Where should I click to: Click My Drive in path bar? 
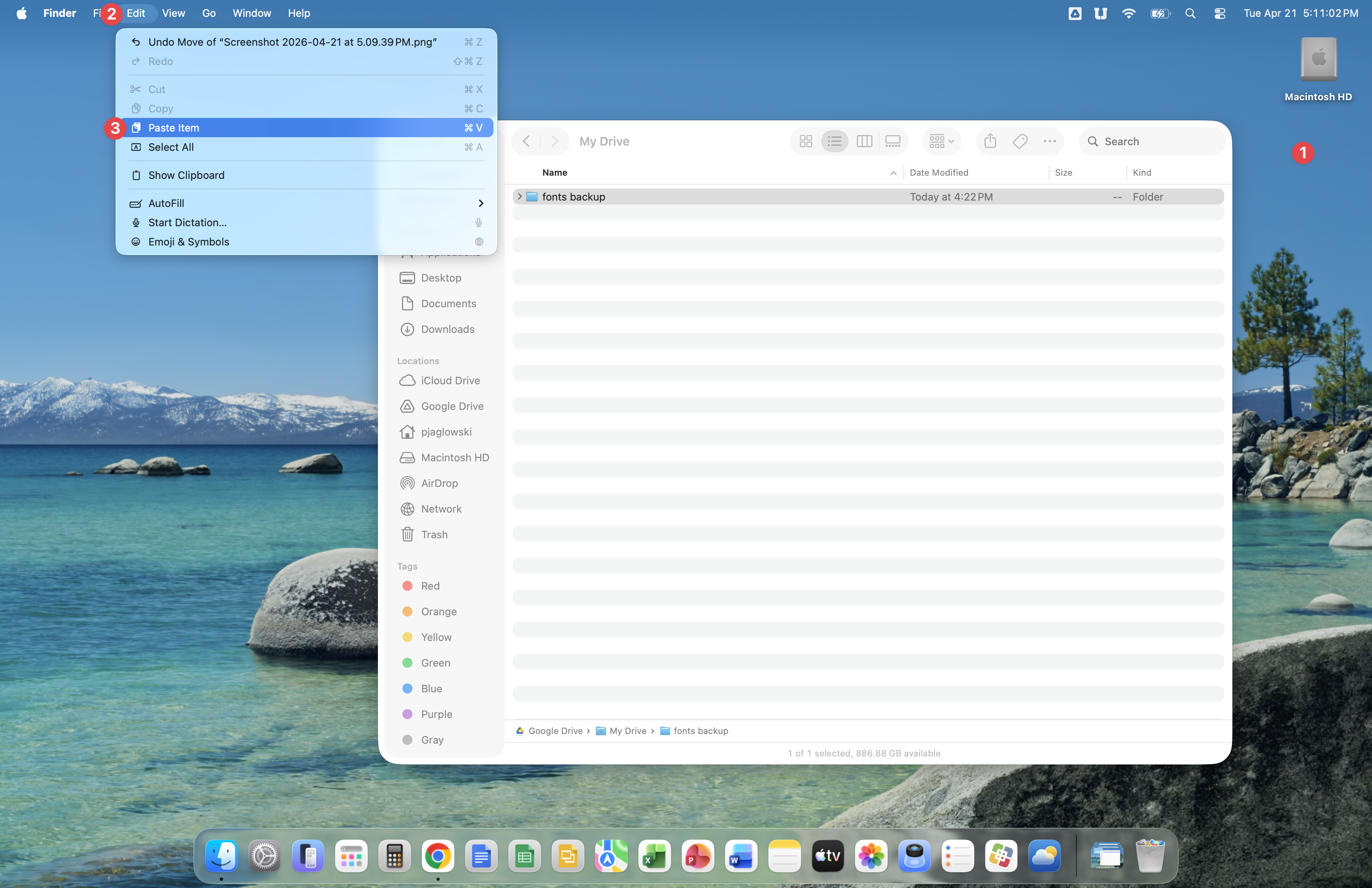pos(627,730)
